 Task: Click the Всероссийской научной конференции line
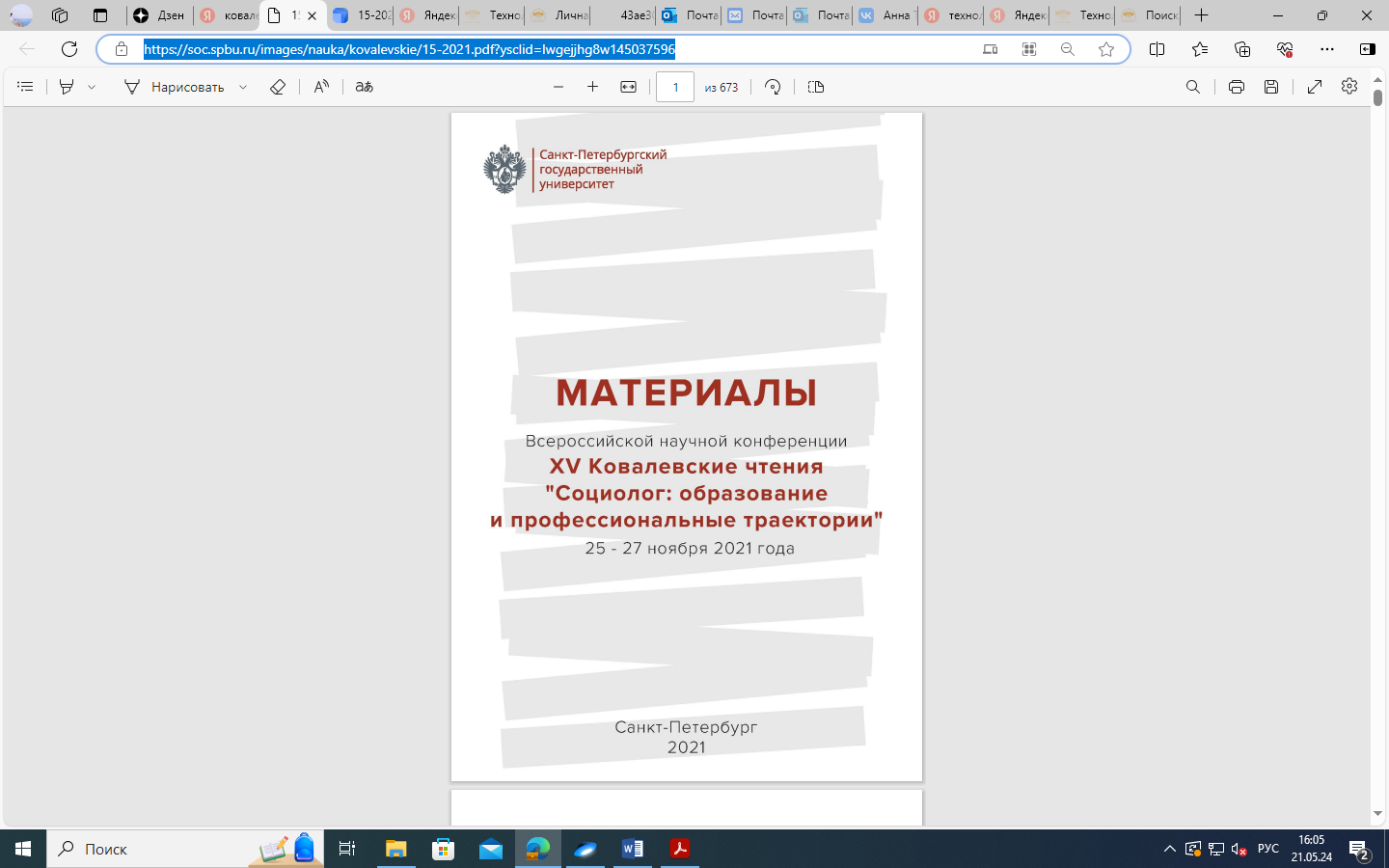click(686, 442)
